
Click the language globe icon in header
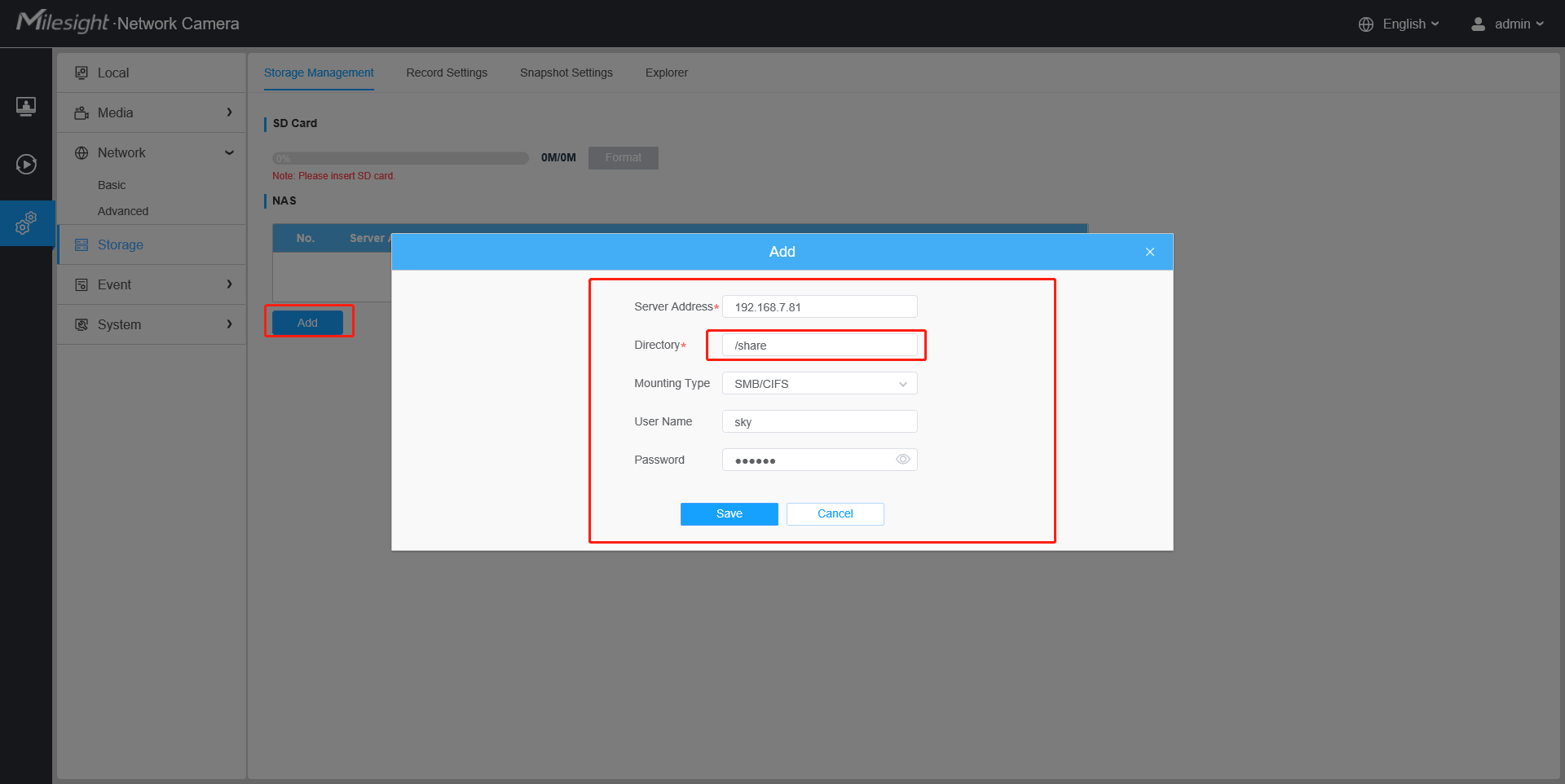(1366, 24)
